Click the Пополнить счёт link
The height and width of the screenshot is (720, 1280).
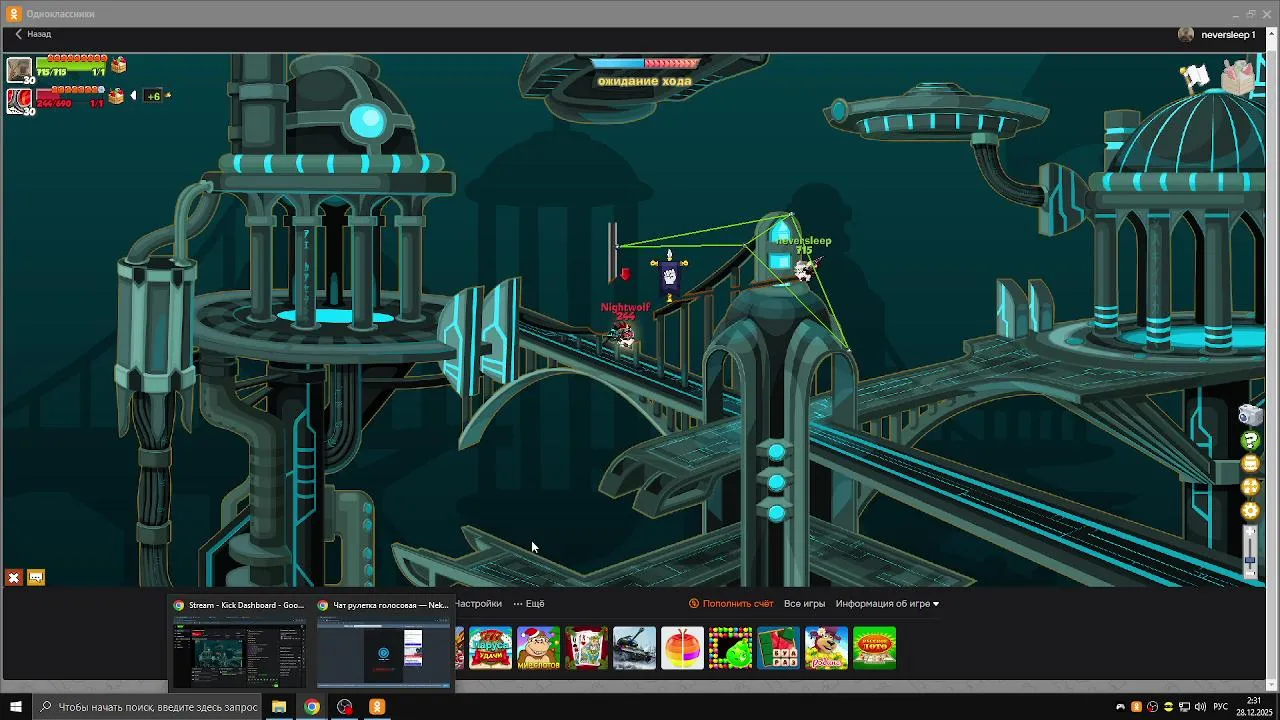[x=731, y=604]
